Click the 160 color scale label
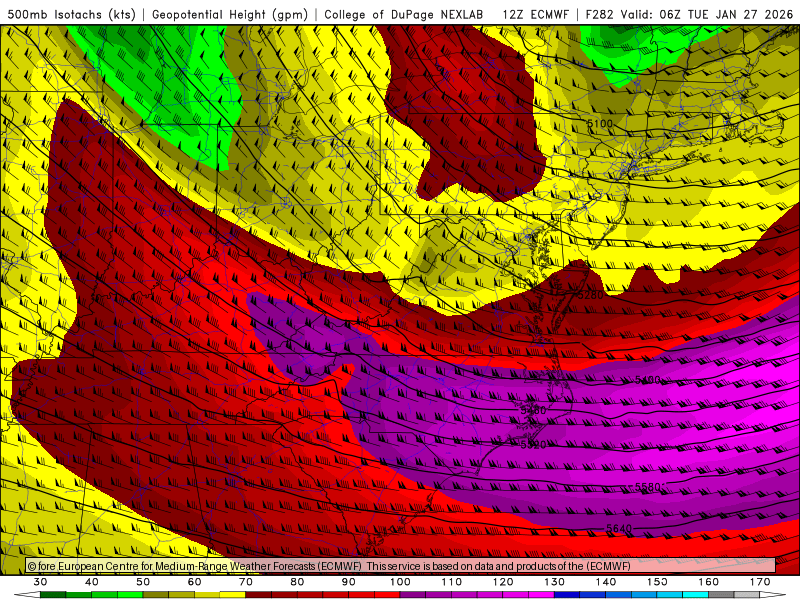Viewport: 800px width, 600px height. pyautogui.click(x=709, y=582)
